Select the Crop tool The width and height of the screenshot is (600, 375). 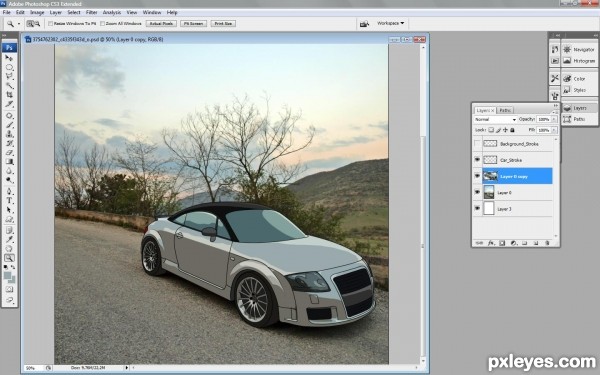(9, 95)
